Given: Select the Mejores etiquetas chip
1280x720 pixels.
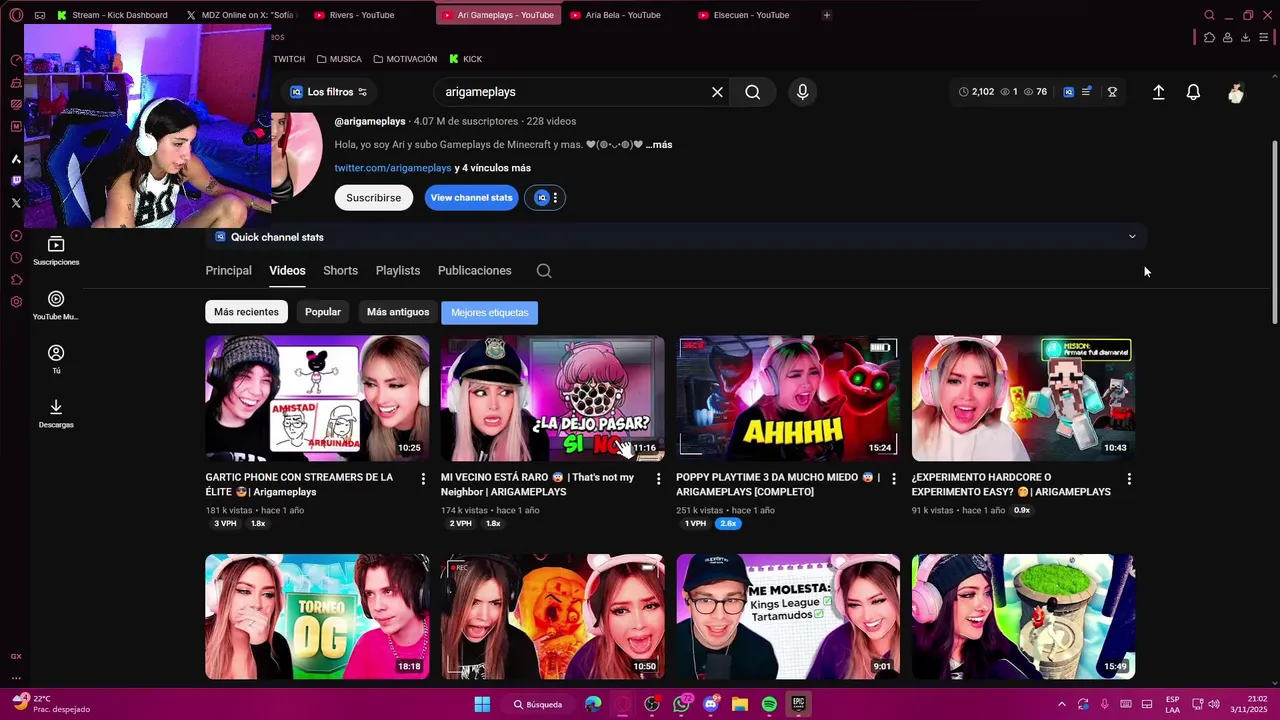Looking at the screenshot, I should tap(490, 313).
